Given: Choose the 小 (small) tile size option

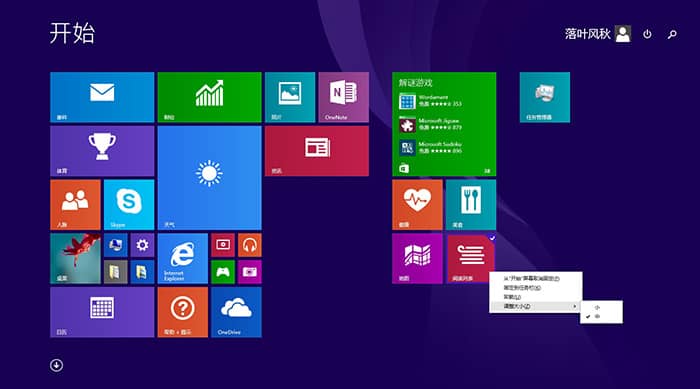Looking at the screenshot, I should 601,307.
